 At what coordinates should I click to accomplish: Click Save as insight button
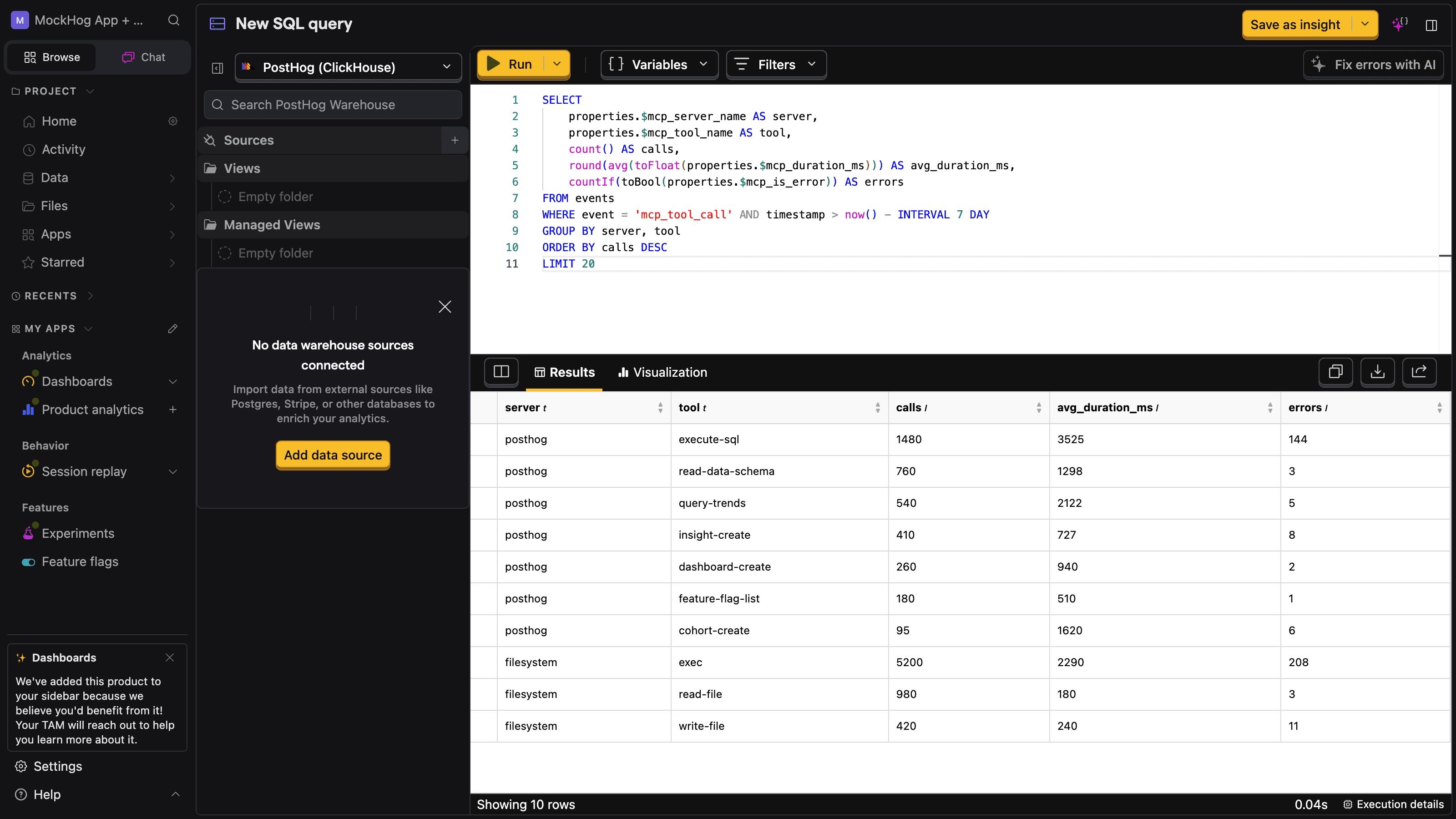tap(1295, 24)
